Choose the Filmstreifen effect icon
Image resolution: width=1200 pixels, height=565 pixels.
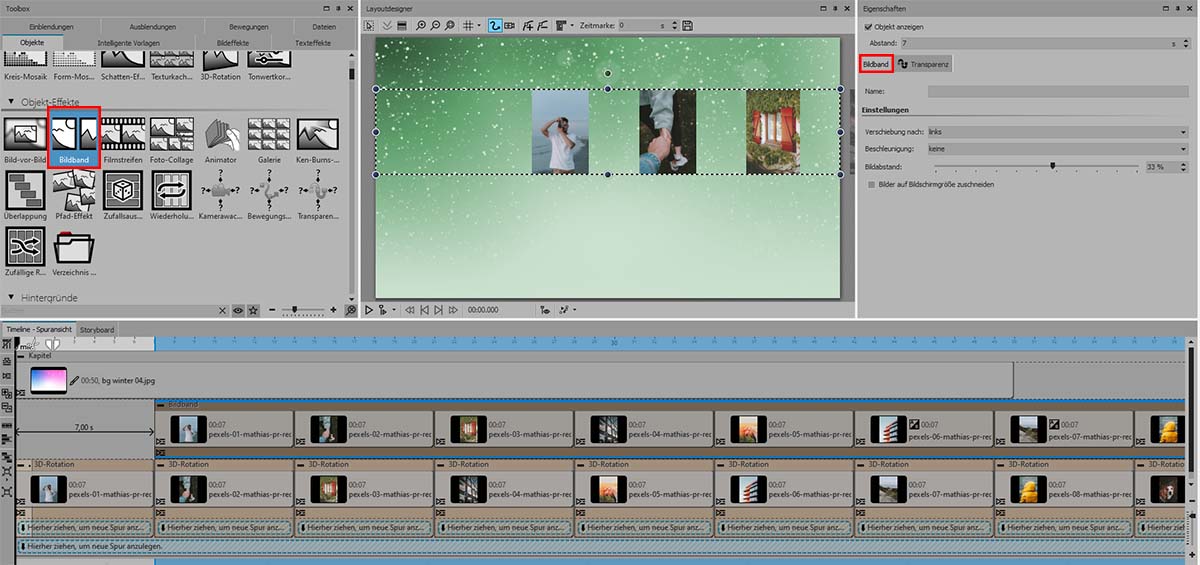tap(124, 133)
